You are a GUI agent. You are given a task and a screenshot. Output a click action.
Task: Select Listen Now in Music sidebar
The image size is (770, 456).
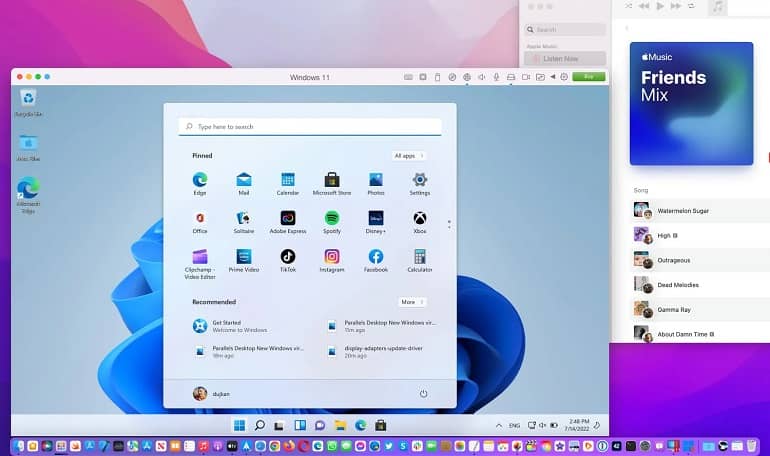[565, 58]
